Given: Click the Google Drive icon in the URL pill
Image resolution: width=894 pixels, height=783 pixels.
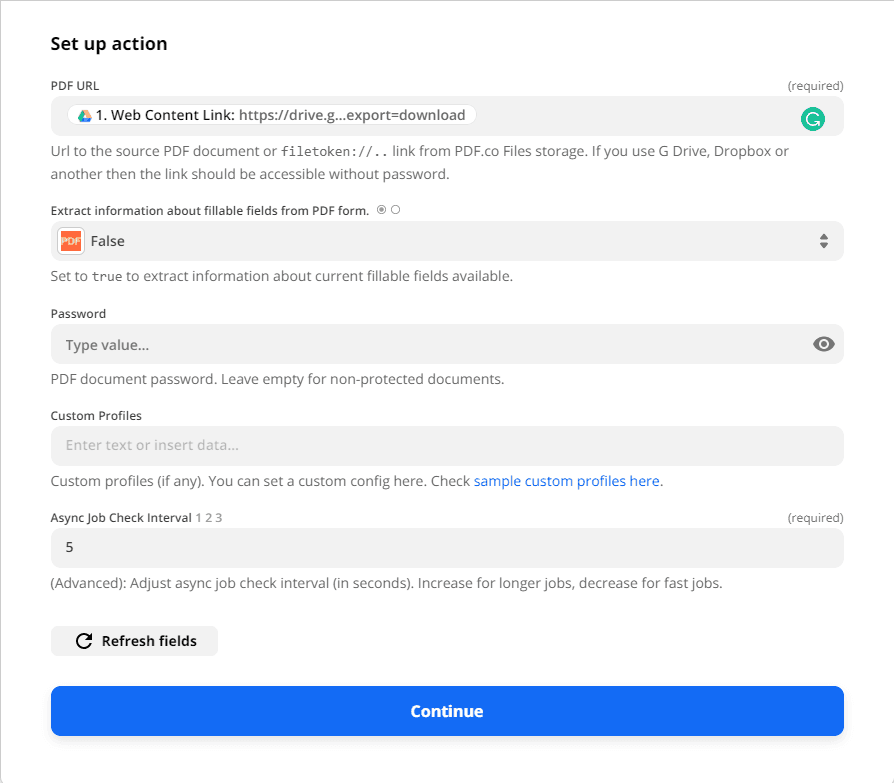Looking at the screenshot, I should tap(85, 116).
